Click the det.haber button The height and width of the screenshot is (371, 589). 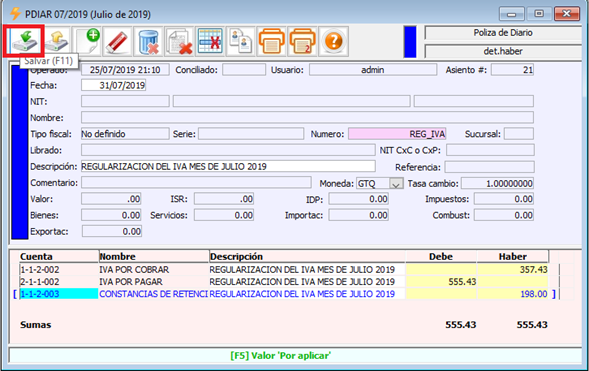503,51
